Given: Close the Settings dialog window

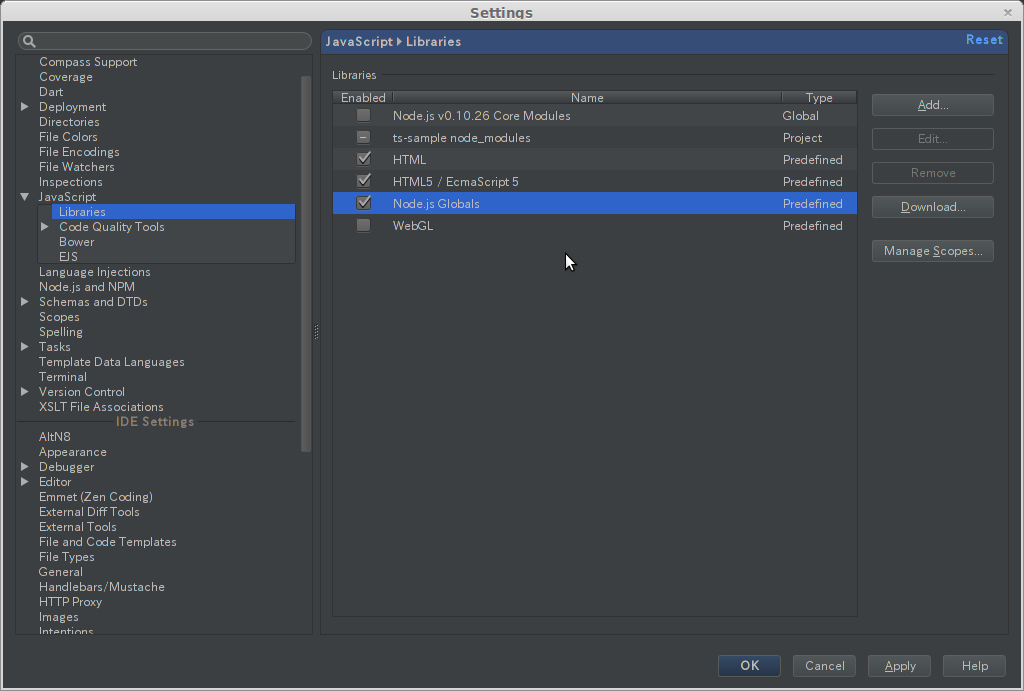Looking at the screenshot, I should pyautogui.click(x=1008, y=12).
